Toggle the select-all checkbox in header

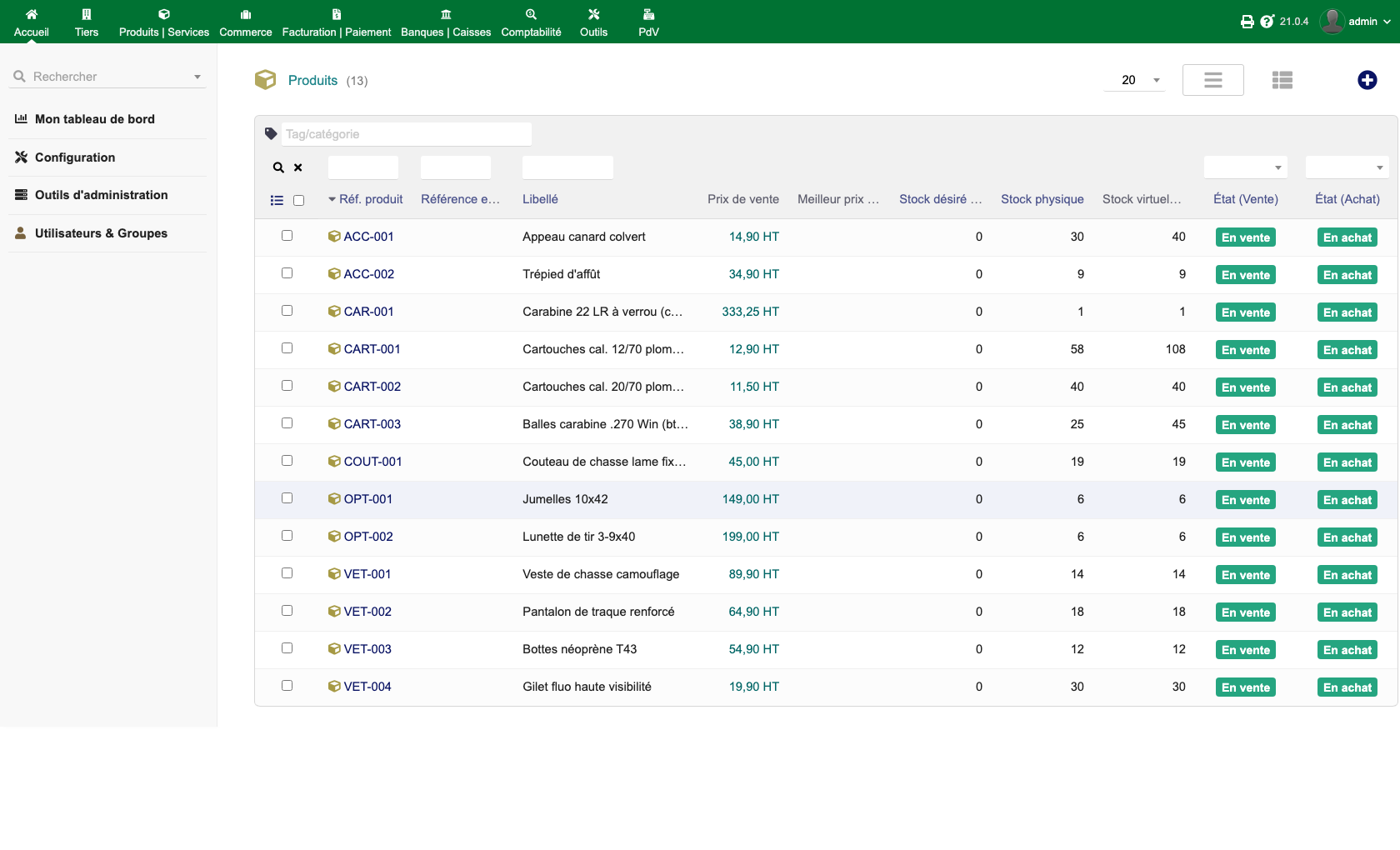298,200
